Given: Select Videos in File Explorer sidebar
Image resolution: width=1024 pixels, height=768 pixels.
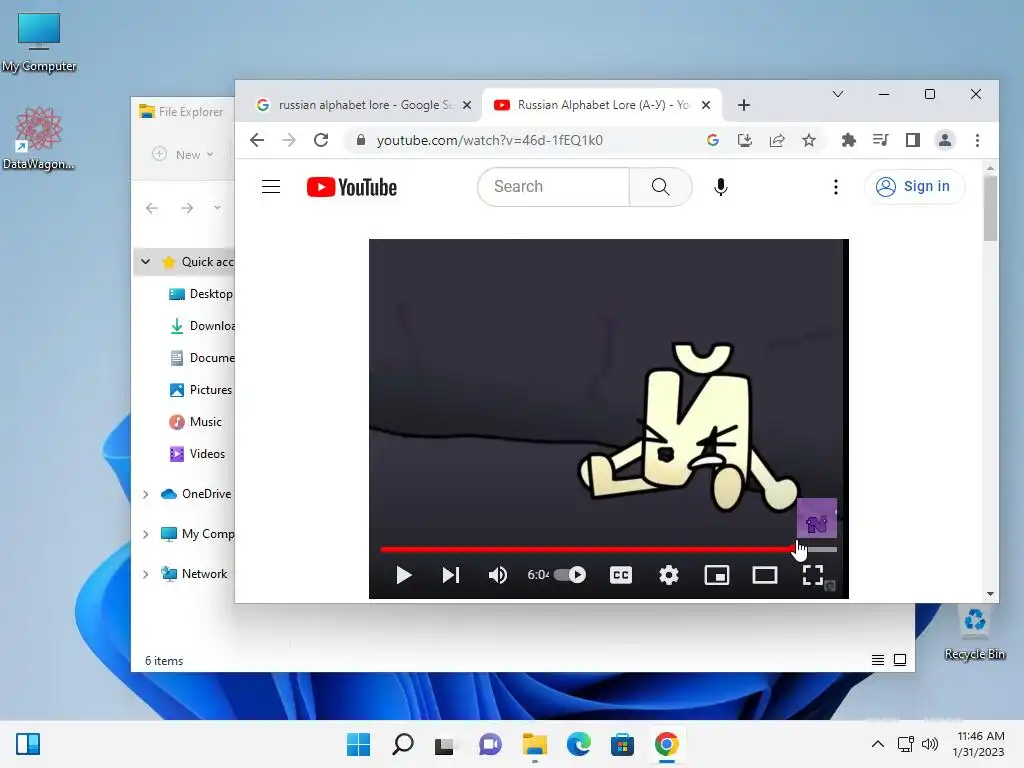Looking at the screenshot, I should tap(197, 454).
